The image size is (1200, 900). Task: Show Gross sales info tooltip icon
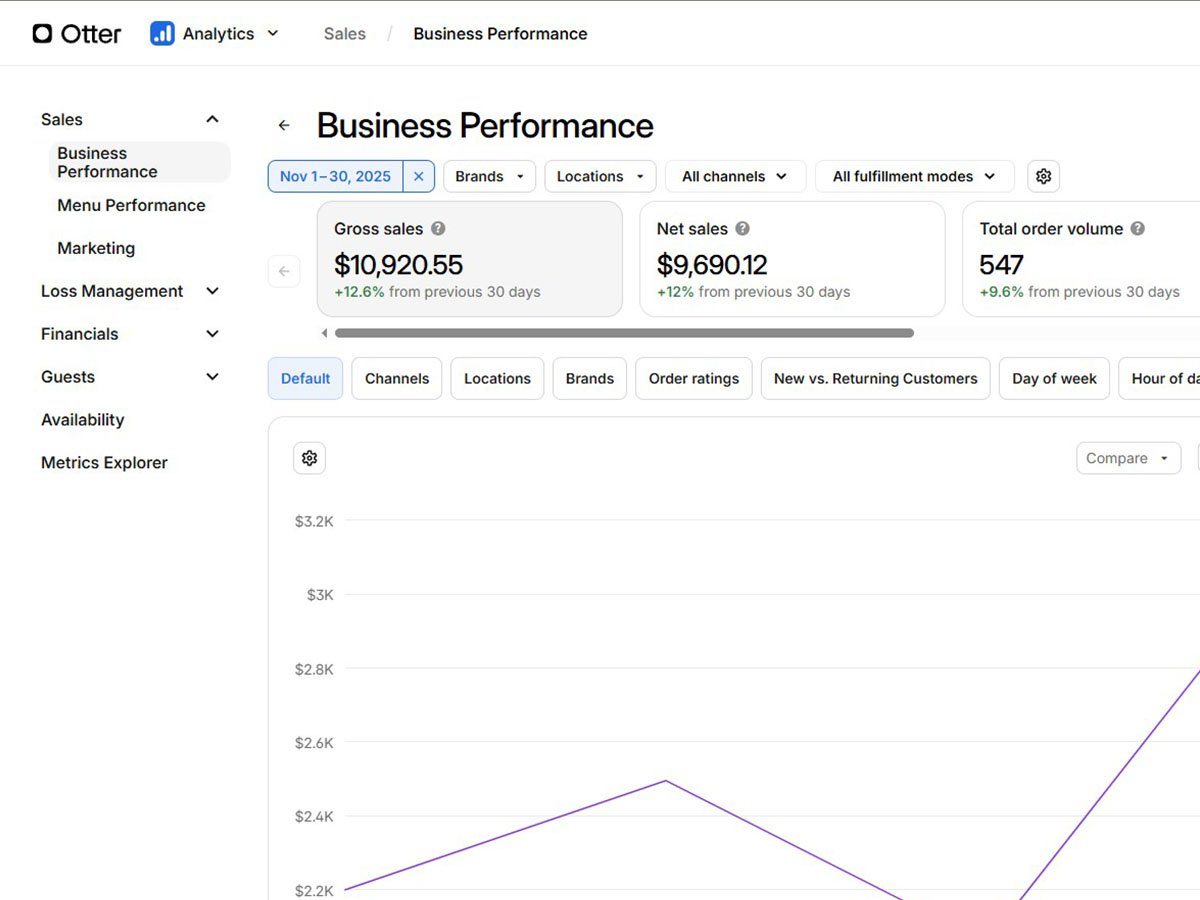click(438, 229)
